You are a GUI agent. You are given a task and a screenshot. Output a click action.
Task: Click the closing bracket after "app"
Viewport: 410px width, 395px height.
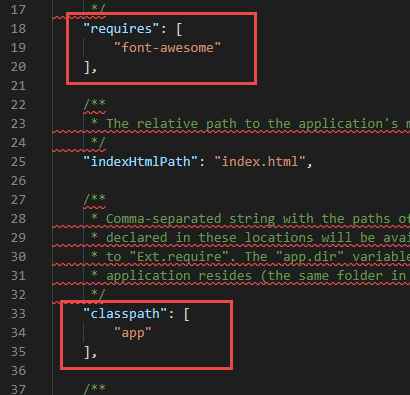(87, 352)
